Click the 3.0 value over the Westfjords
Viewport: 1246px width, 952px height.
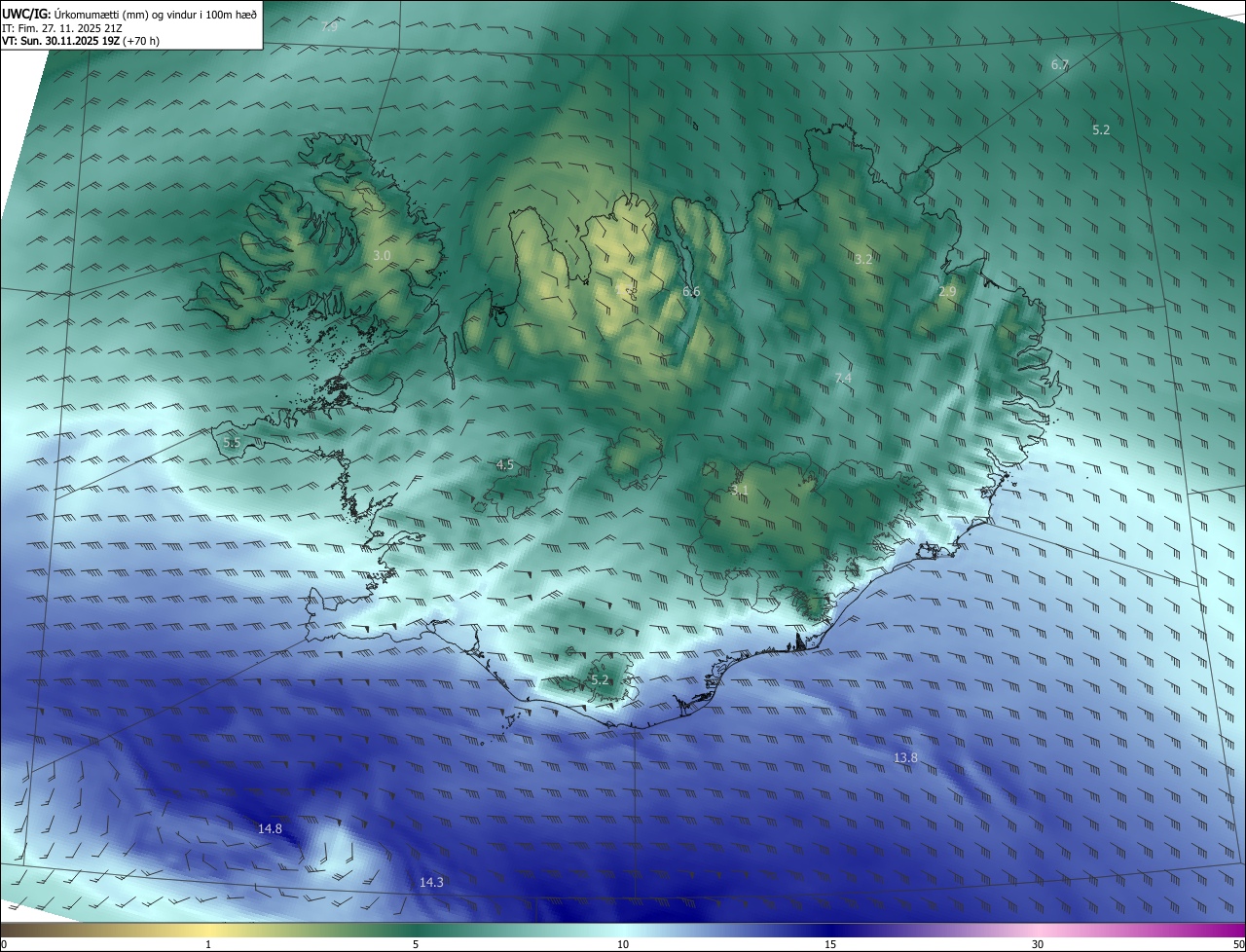[382, 255]
